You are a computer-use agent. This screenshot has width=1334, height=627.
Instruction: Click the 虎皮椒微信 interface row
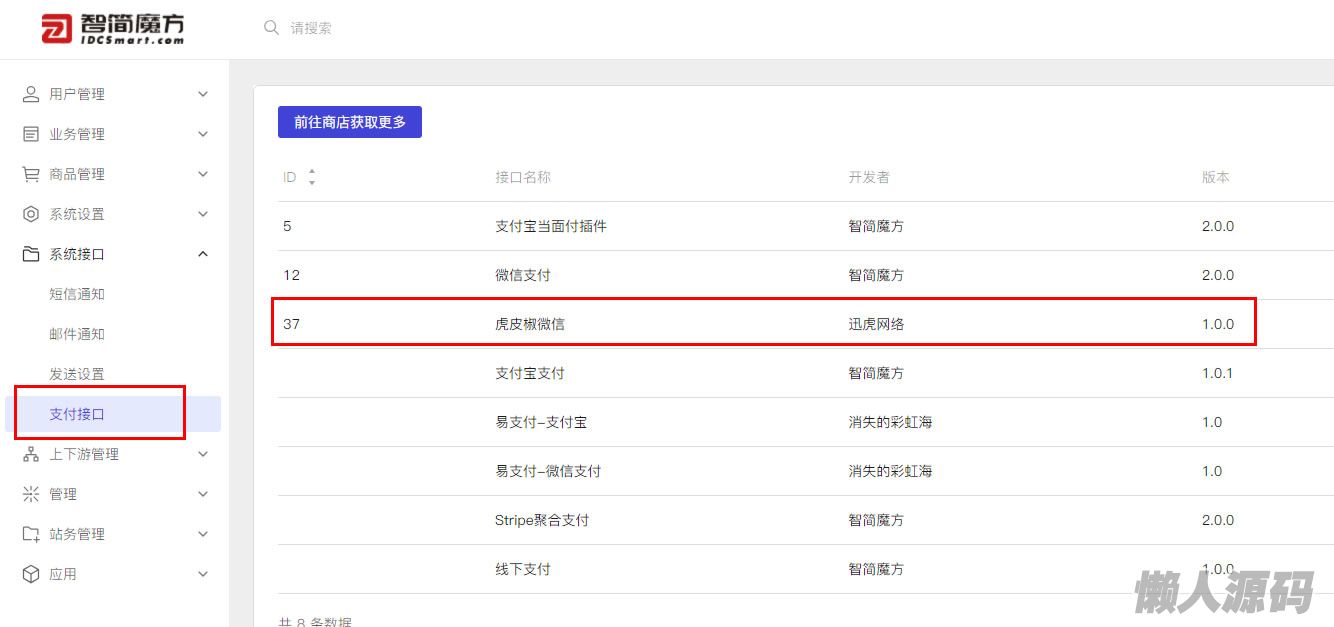[530, 324]
